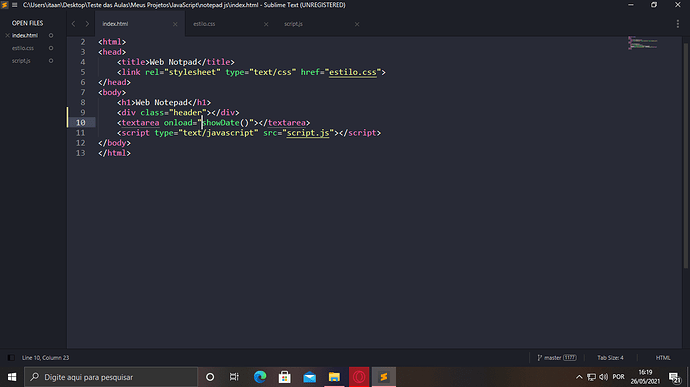This screenshot has width=690, height=387.
Task: Select estilo.css in Open Files sidebar
Action: tap(23, 48)
